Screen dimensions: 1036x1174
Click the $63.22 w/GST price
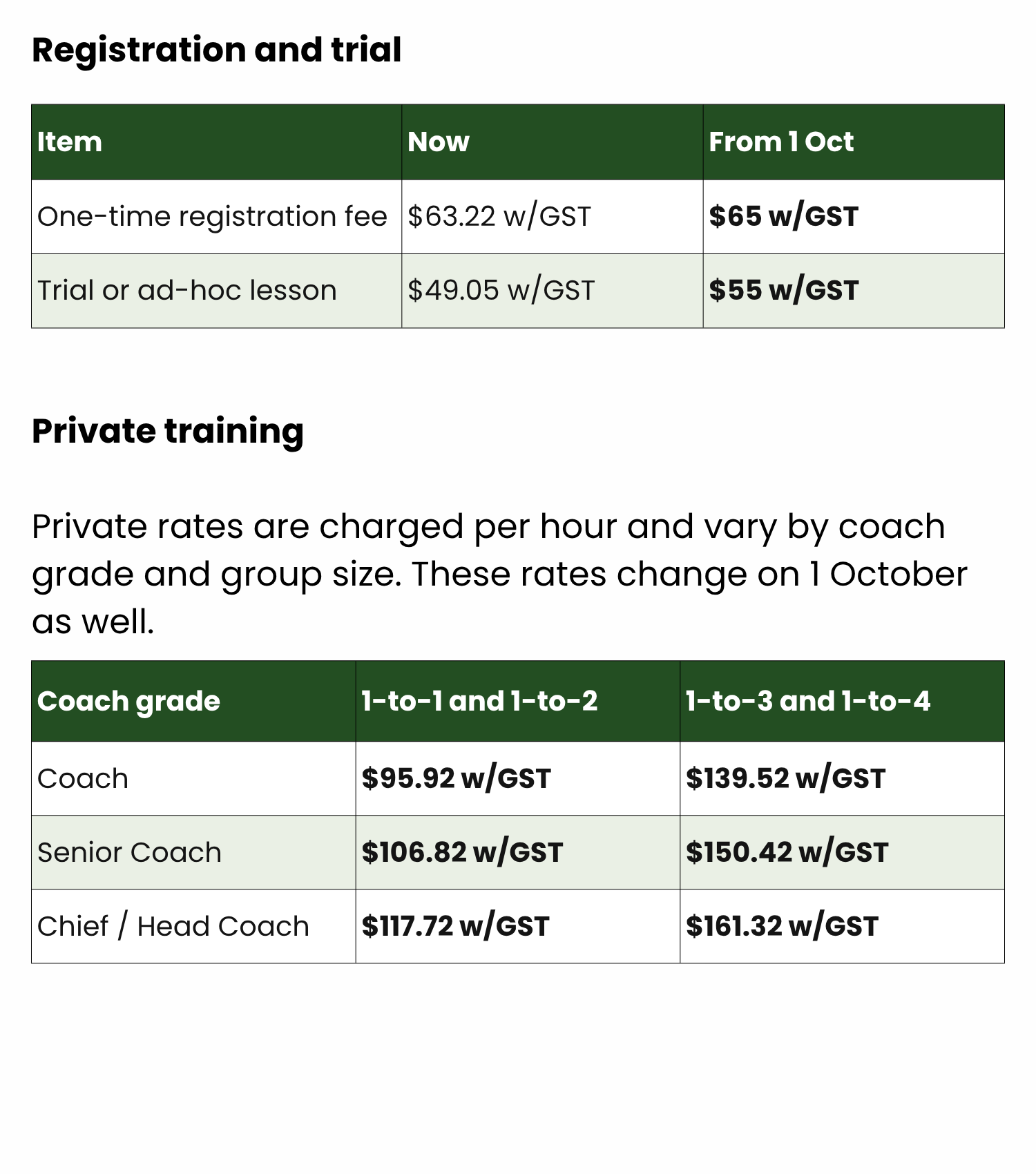point(499,217)
